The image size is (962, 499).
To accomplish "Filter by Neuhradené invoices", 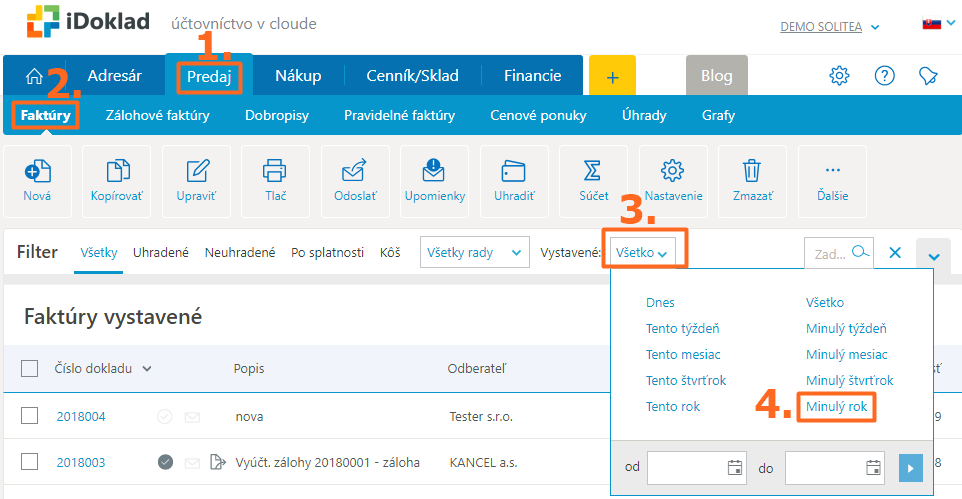I will [x=240, y=253].
